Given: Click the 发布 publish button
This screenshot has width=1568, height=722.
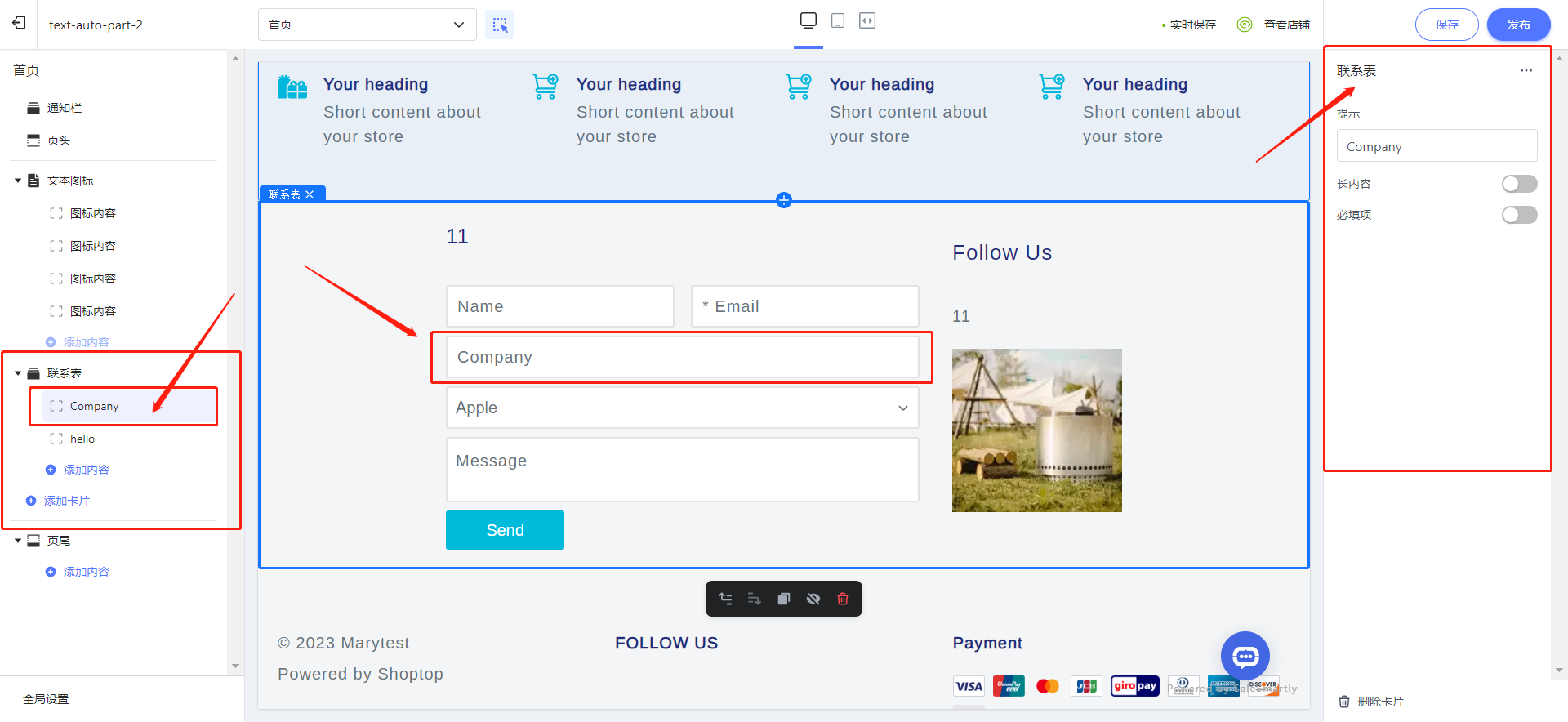Looking at the screenshot, I should coord(1519,25).
